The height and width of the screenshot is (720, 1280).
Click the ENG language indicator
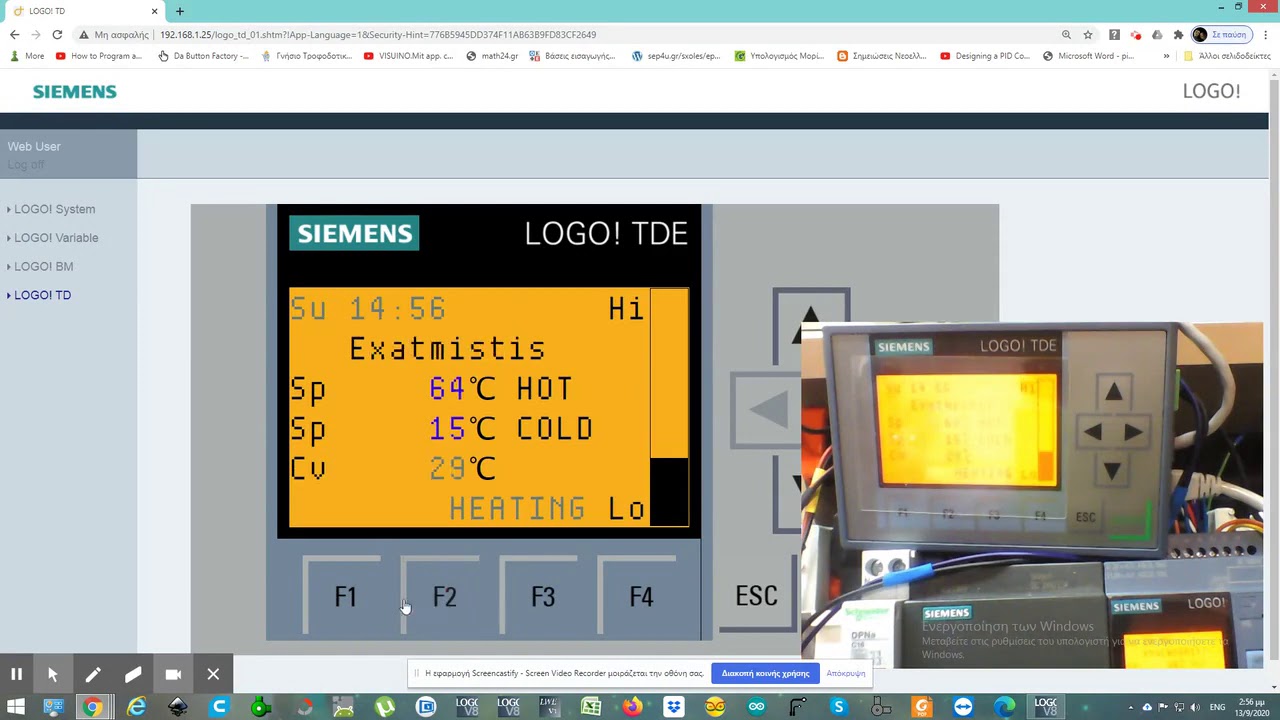point(1217,707)
